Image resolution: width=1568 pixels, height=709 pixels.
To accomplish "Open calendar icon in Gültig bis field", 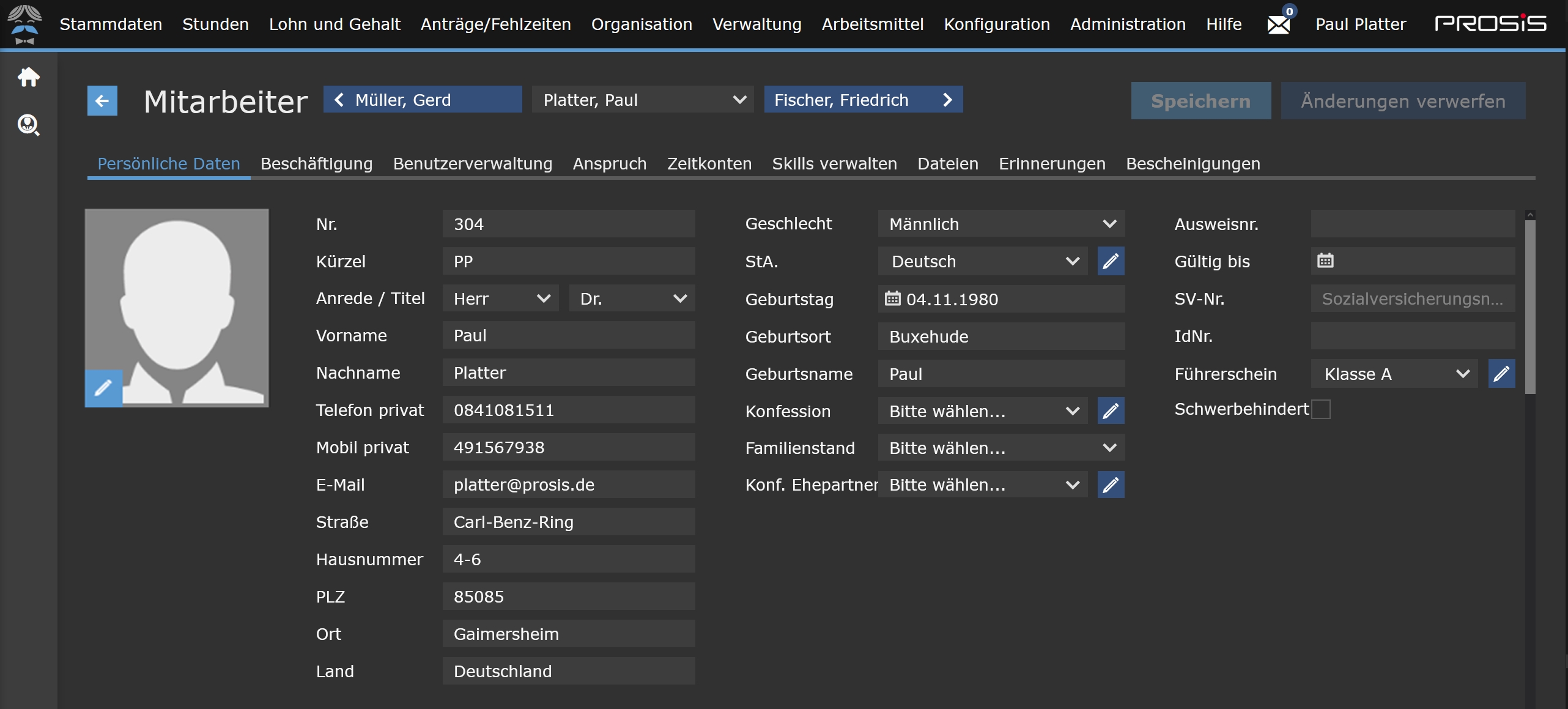I will pyautogui.click(x=1325, y=261).
